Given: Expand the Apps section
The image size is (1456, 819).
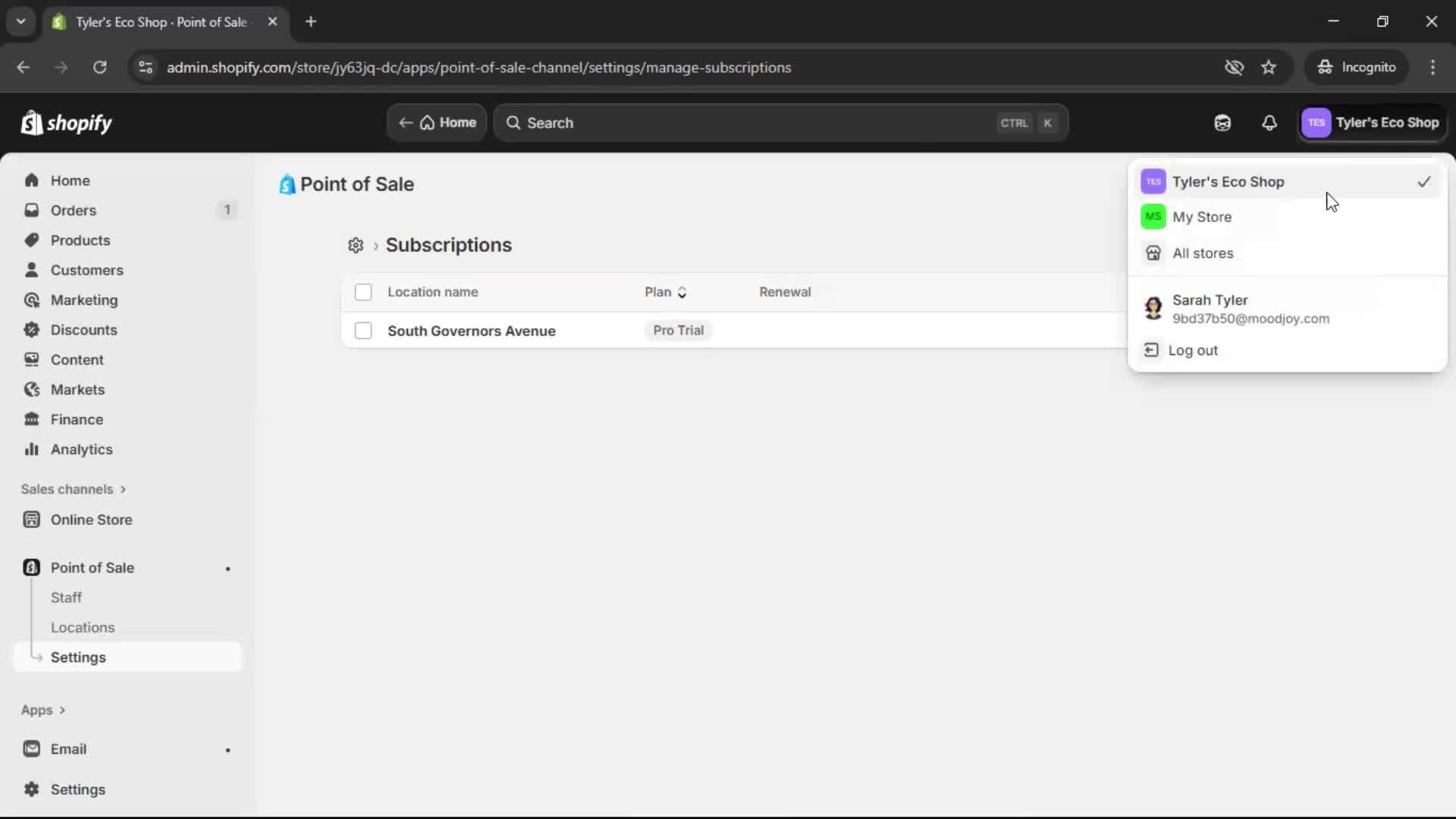Looking at the screenshot, I should 43,710.
